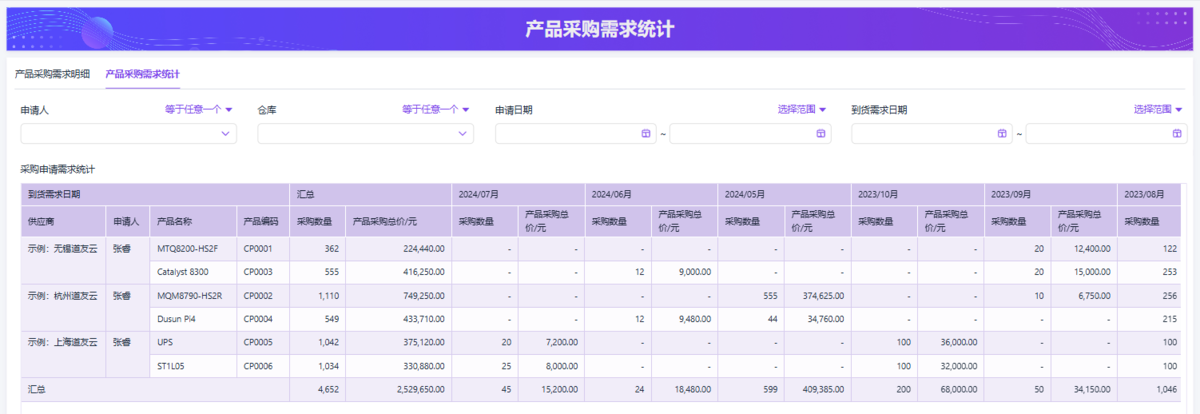This screenshot has height=414, width=1200.
Task: Select the 产品采购需求统计 tab
Action: pos(142,74)
